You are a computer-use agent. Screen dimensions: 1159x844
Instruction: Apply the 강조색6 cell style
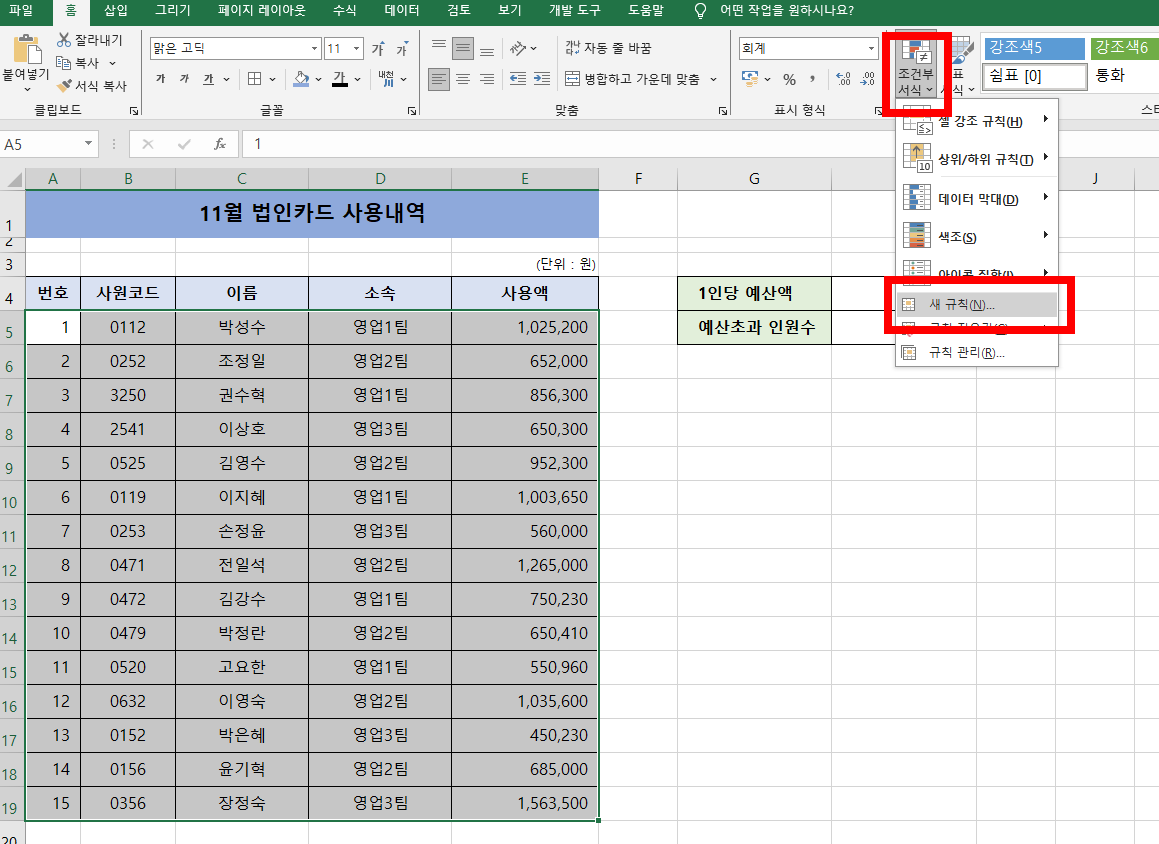click(1124, 48)
